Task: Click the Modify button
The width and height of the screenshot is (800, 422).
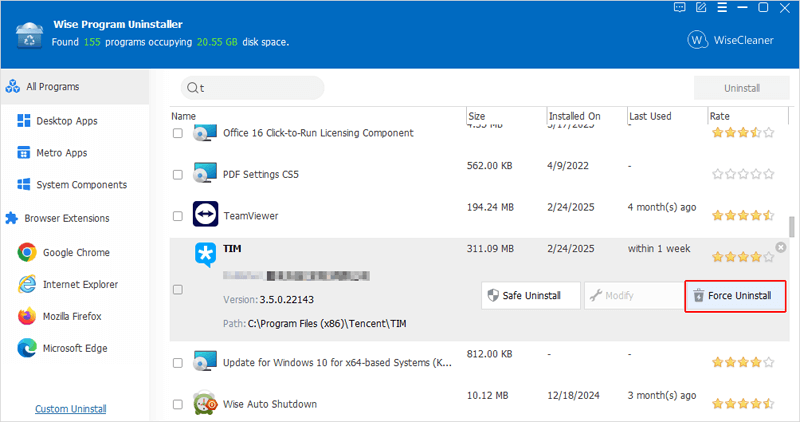Action: [x=634, y=295]
